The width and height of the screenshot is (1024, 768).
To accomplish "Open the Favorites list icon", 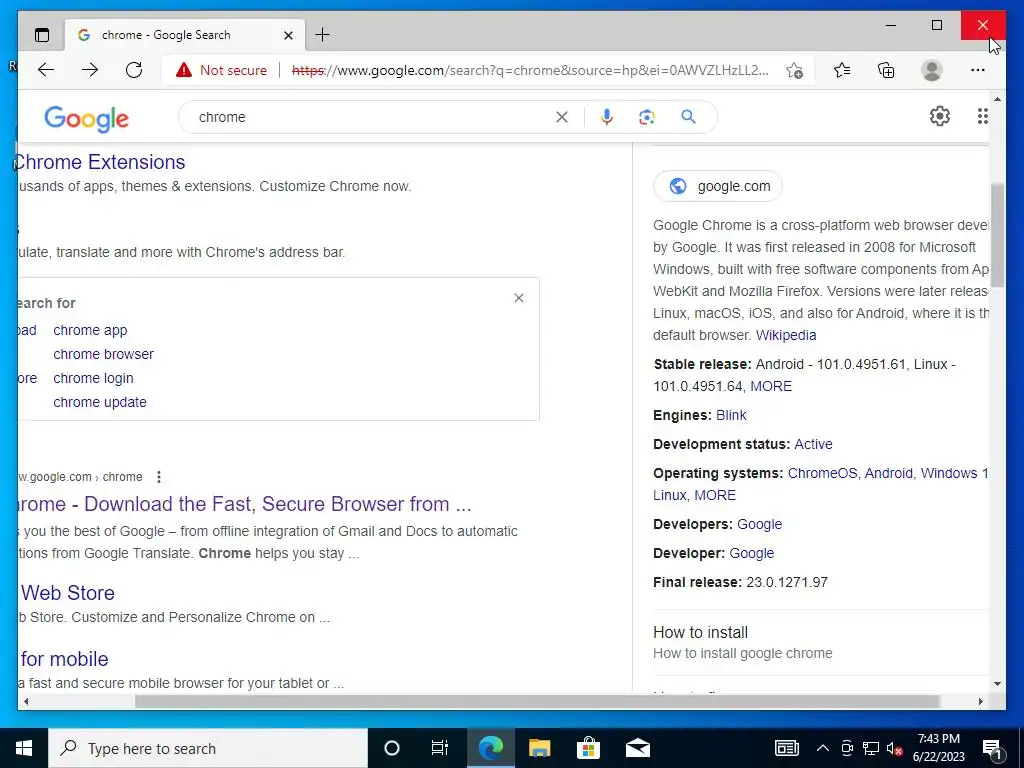I will 842,71.
